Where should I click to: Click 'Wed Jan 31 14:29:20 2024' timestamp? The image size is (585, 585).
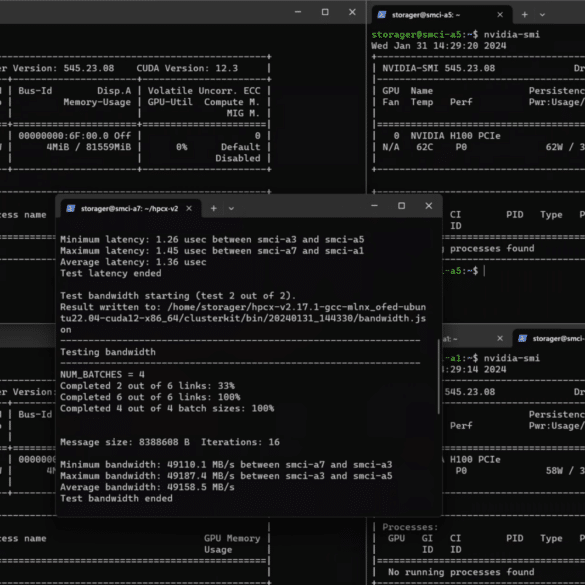[439, 46]
